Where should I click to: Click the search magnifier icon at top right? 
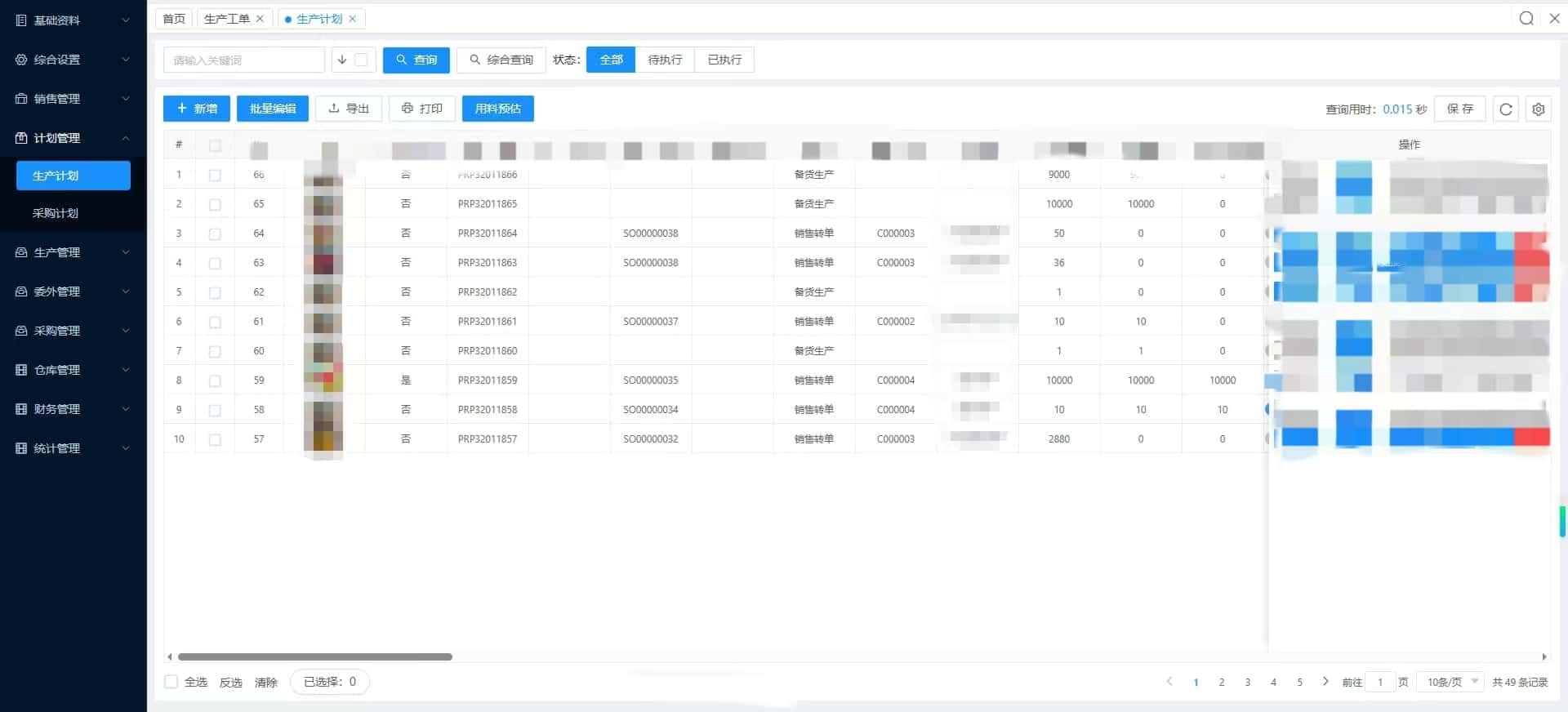(x=1526, y=19)
